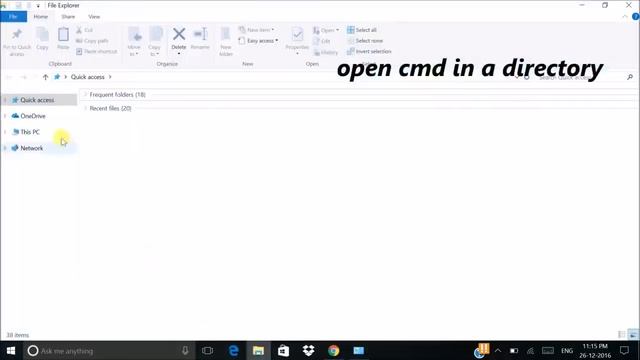Click Select all in ribbon

click(x=362, y=30)
